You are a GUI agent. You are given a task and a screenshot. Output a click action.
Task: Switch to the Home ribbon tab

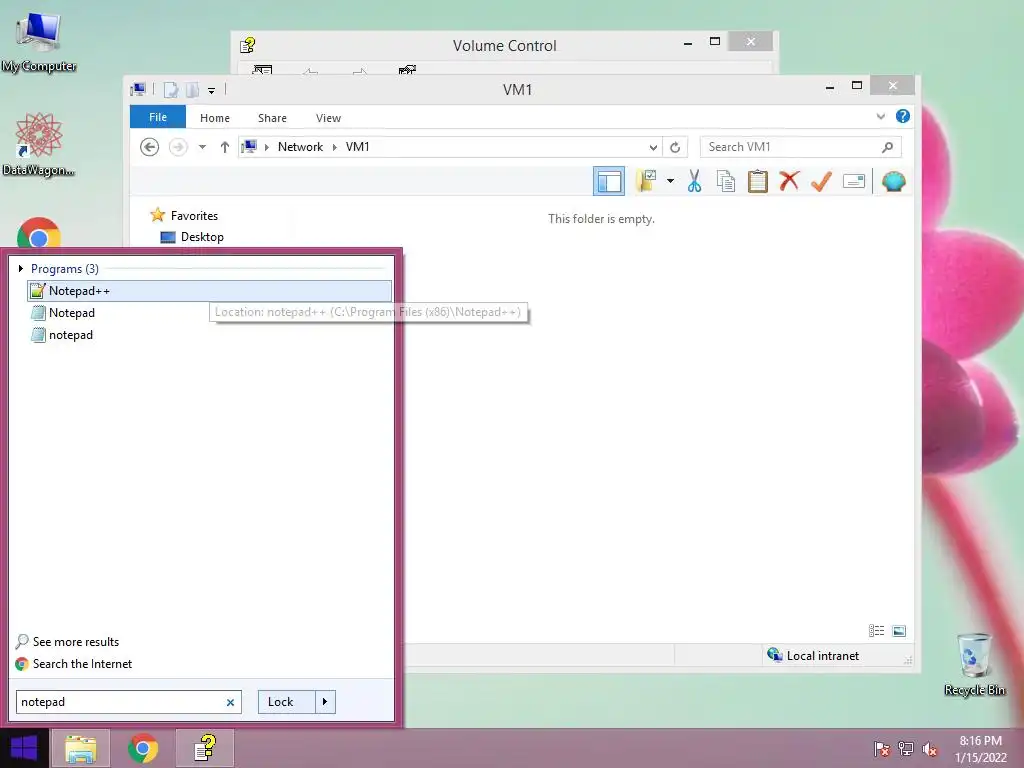tap(215, 118)
